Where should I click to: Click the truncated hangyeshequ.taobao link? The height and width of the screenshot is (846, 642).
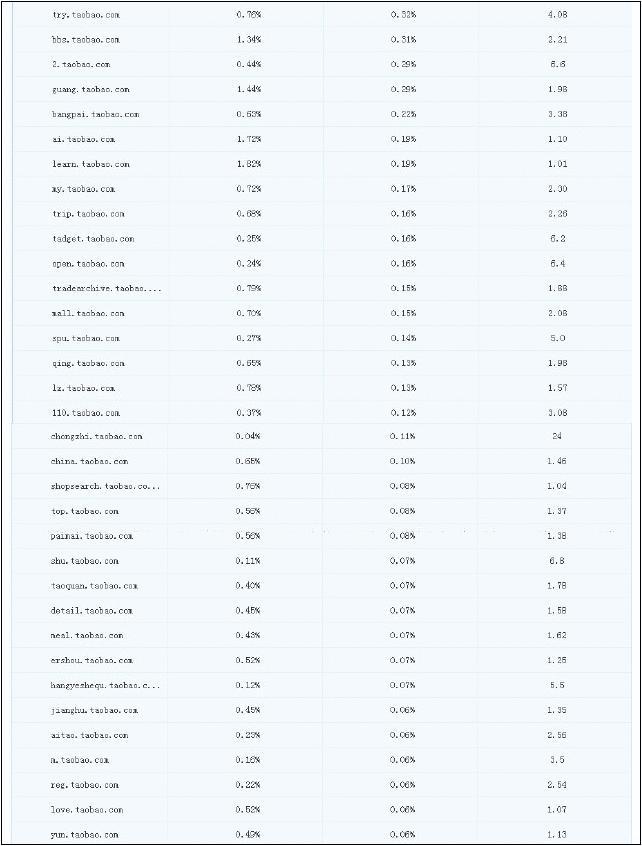pyautogui.click(x=106, y=686)
